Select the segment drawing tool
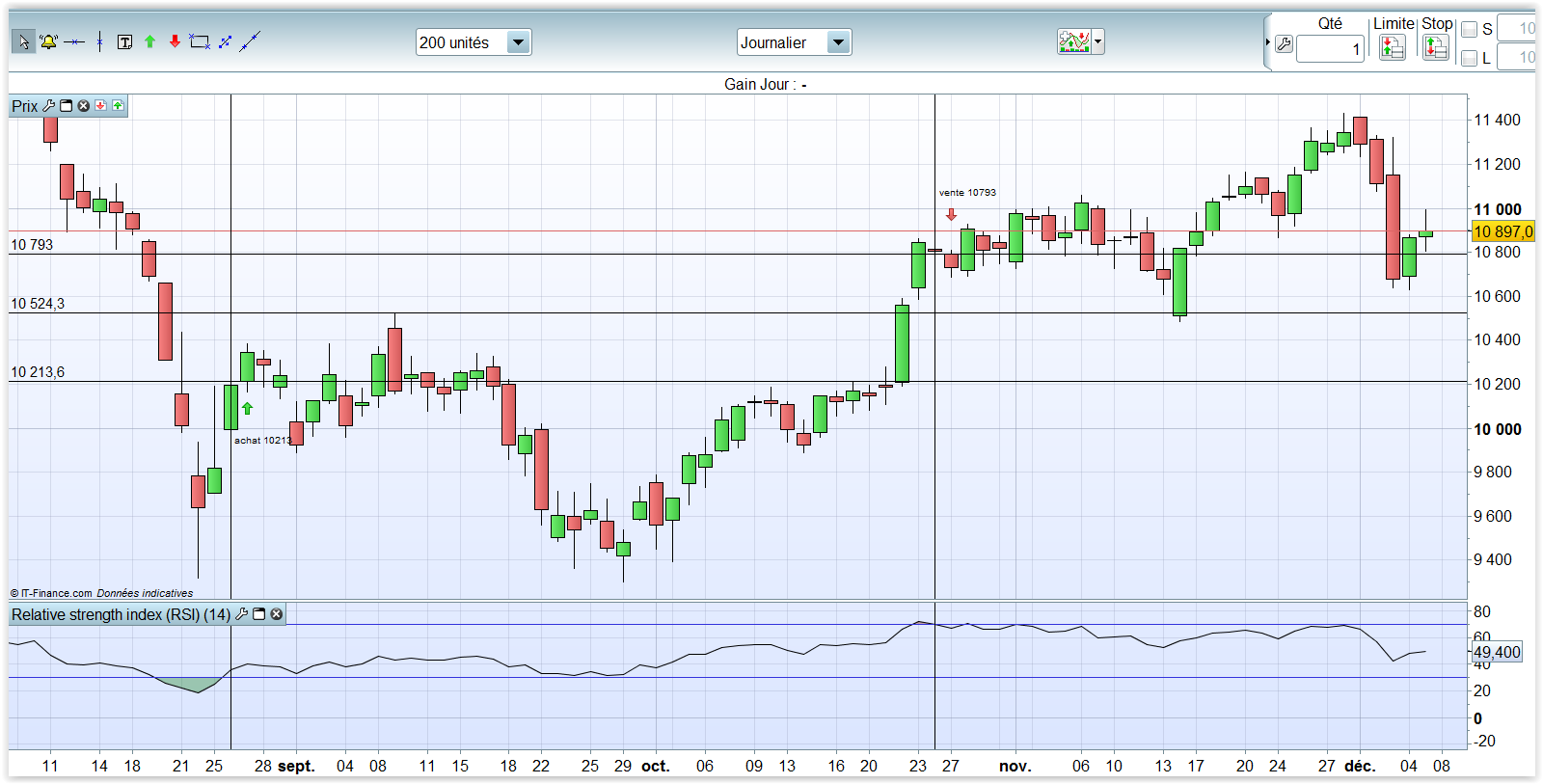 pos(225,41)
